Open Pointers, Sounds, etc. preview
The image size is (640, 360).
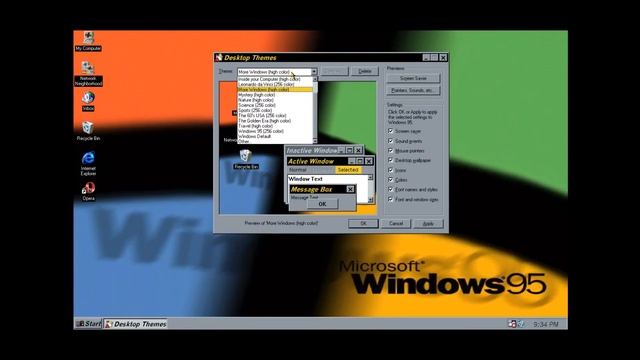pyautogui.click(x=413, y=90)
